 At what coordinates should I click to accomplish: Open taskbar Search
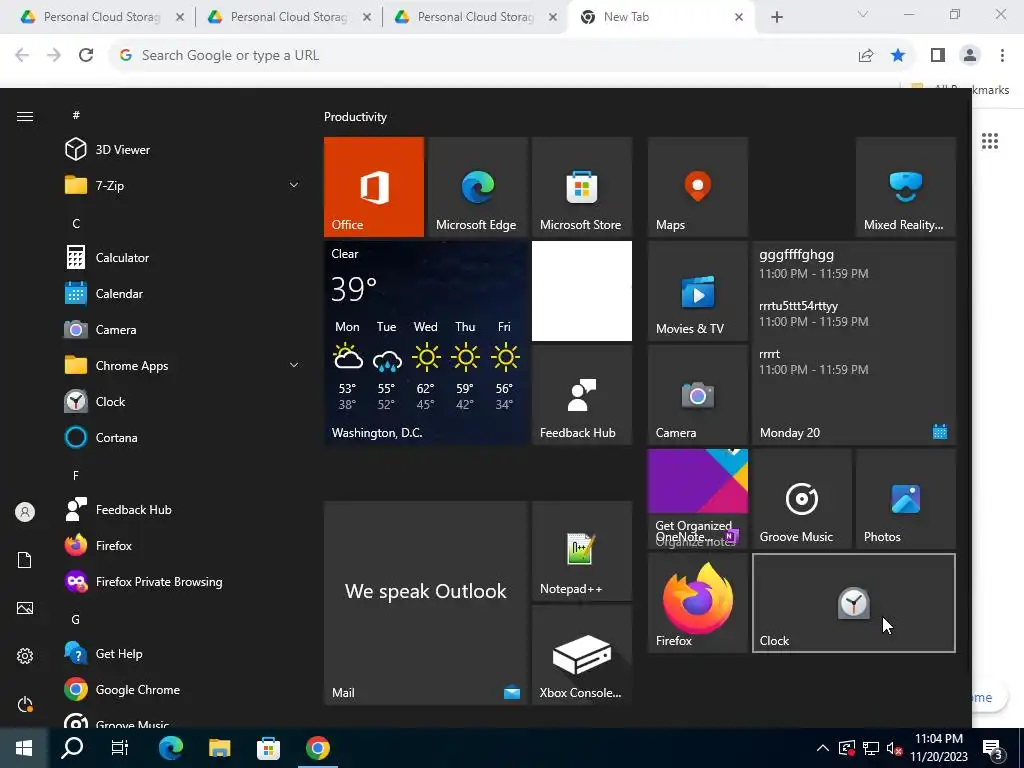click(x=72, y=748)
